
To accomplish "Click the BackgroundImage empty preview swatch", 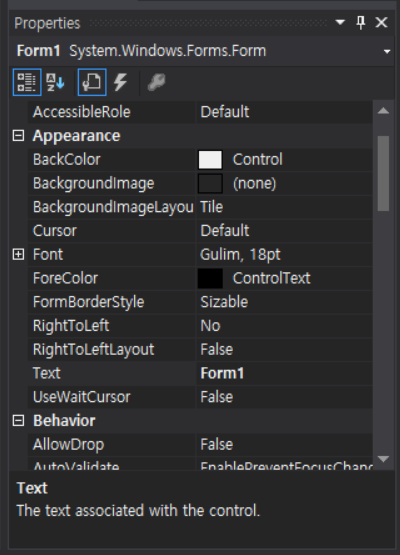I will 210,183.
